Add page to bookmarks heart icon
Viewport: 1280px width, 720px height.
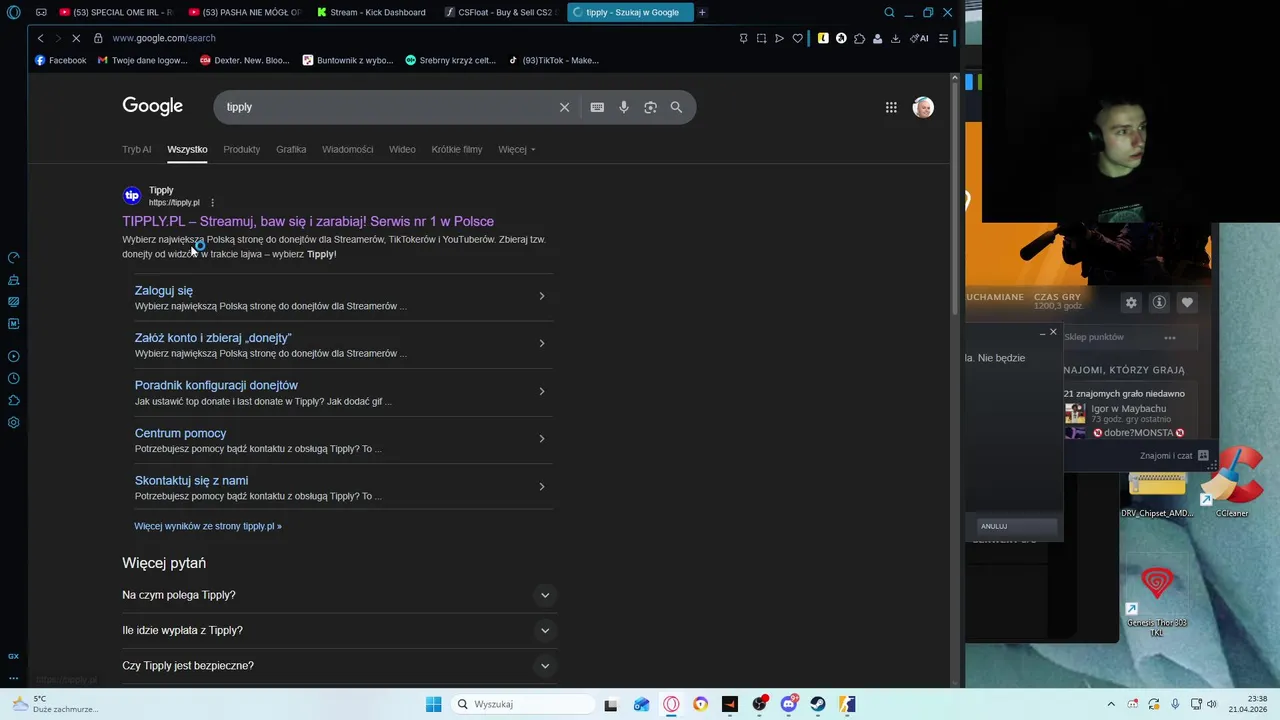[797, 38]
